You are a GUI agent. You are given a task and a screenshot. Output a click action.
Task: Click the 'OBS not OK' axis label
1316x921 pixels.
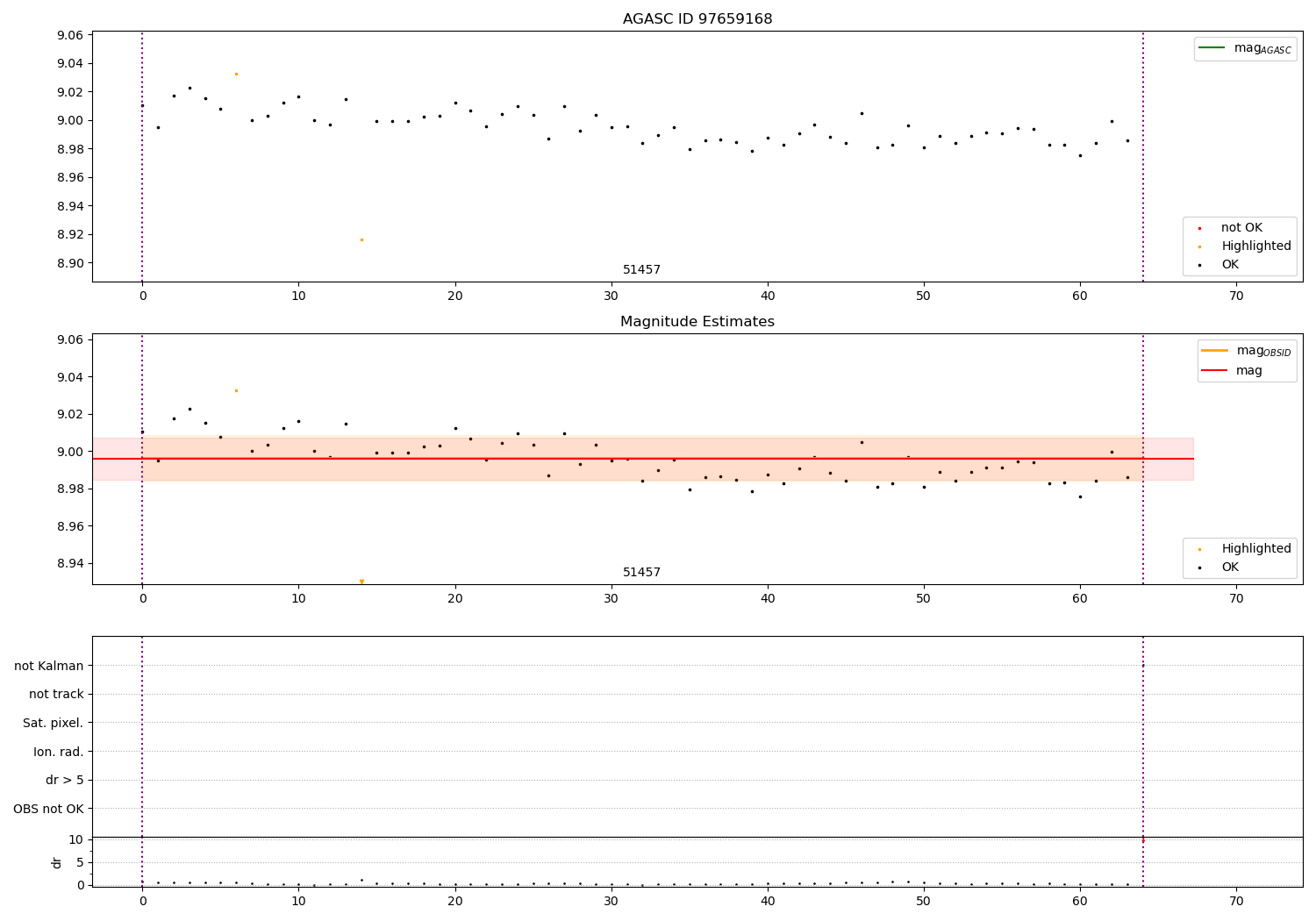point(48,809)
